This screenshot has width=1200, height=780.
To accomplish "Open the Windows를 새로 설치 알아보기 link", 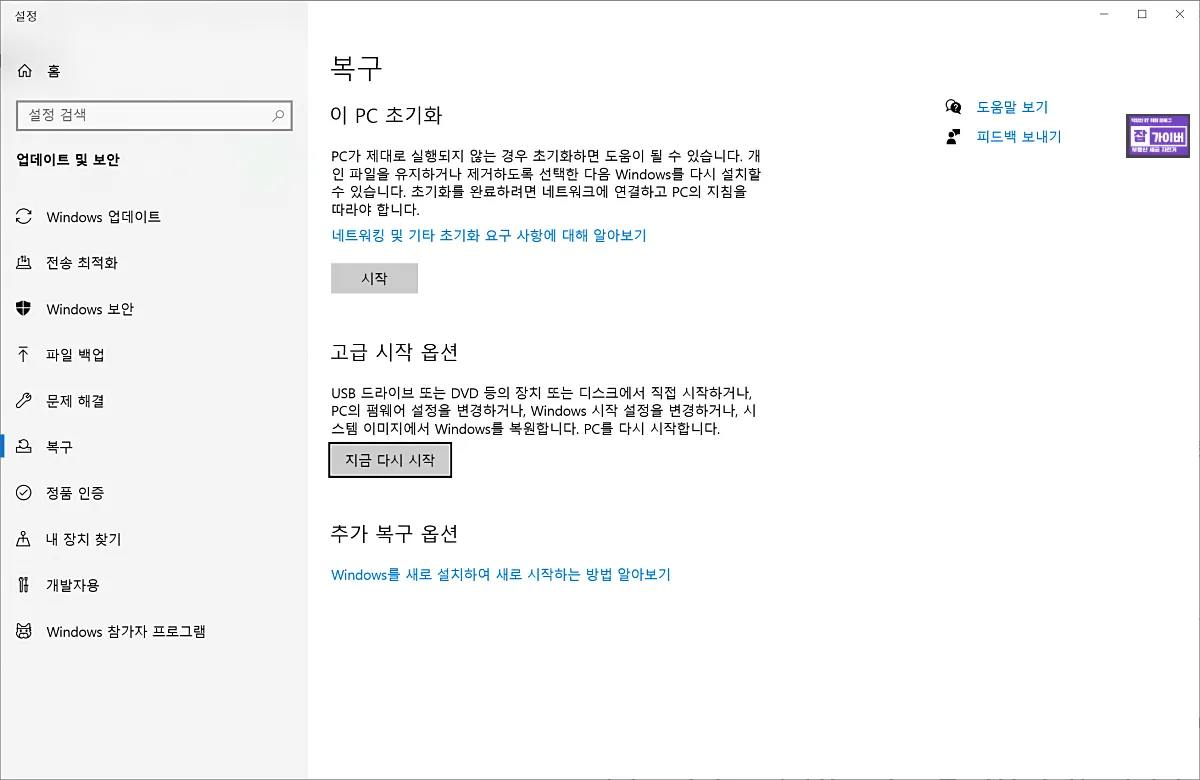I will point(501,575).
